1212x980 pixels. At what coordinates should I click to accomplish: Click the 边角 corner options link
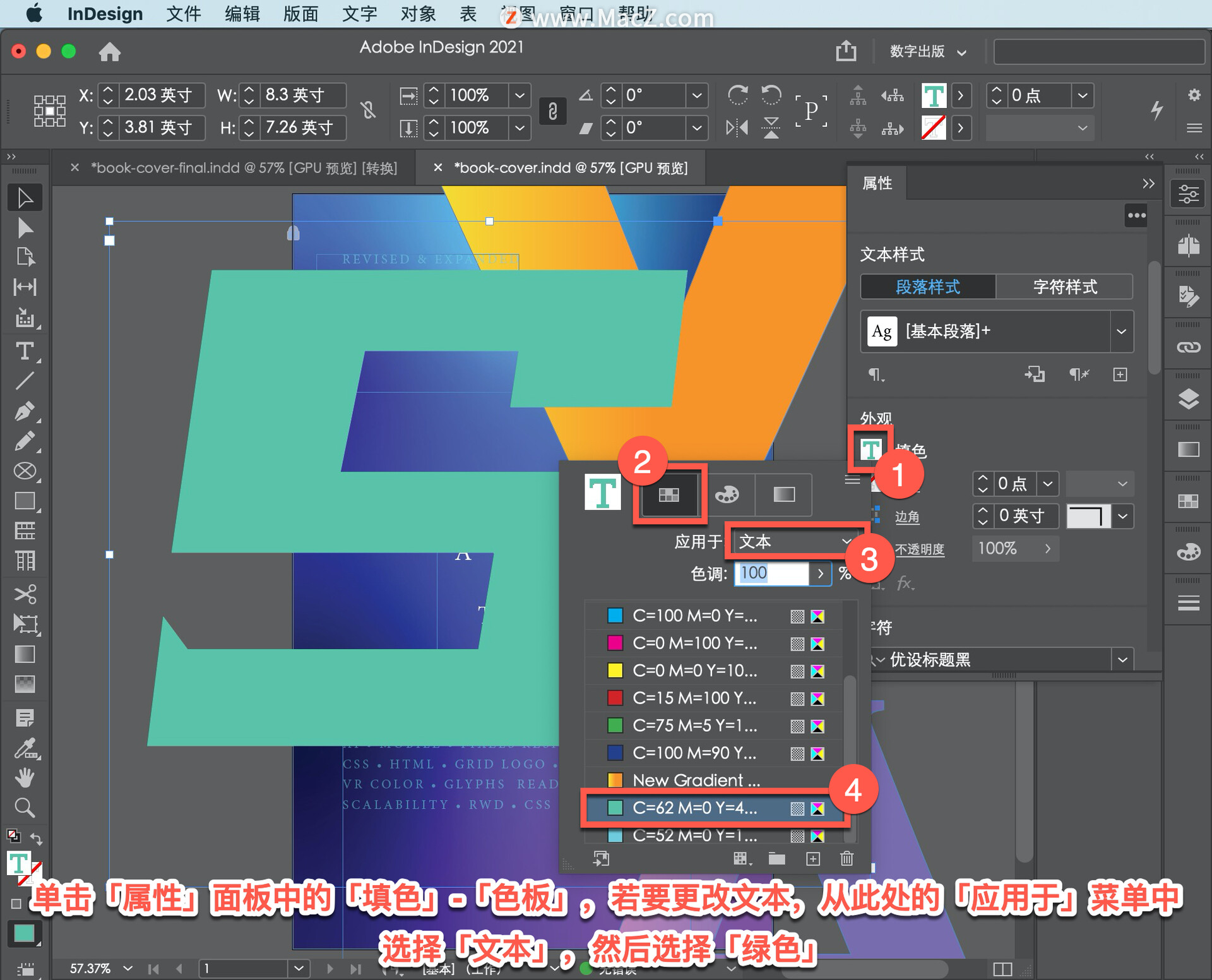tap(906, 517)
